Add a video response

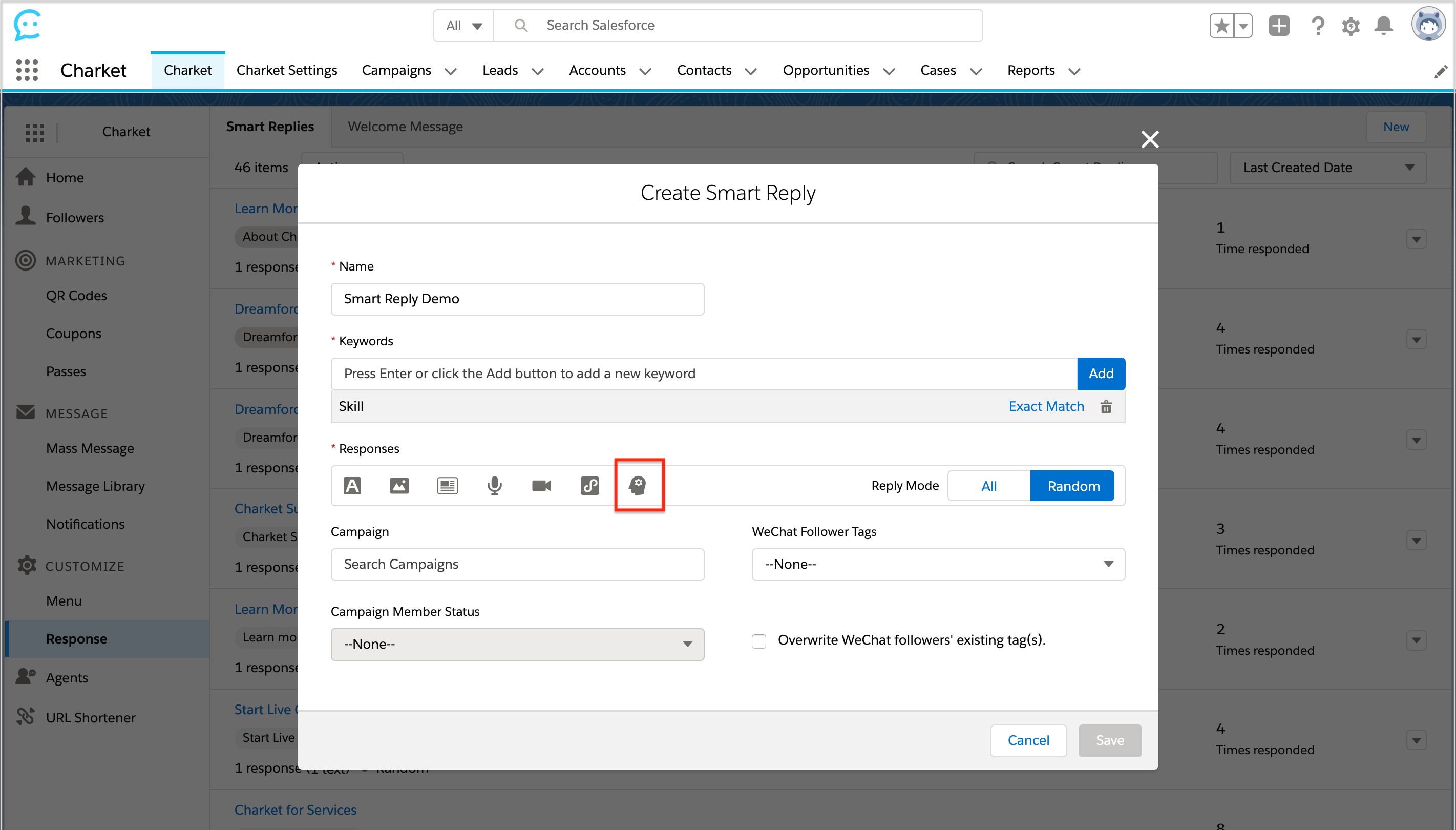tap(541, 486)
